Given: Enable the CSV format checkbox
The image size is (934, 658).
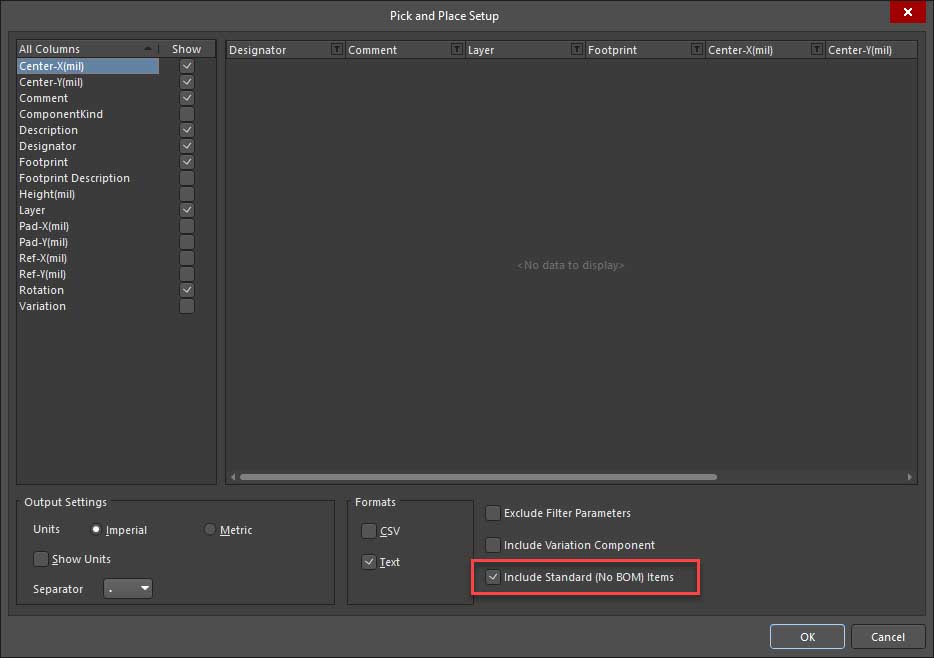Looking at the screenshot, I should pyautogui.click(x=369, y=531).
